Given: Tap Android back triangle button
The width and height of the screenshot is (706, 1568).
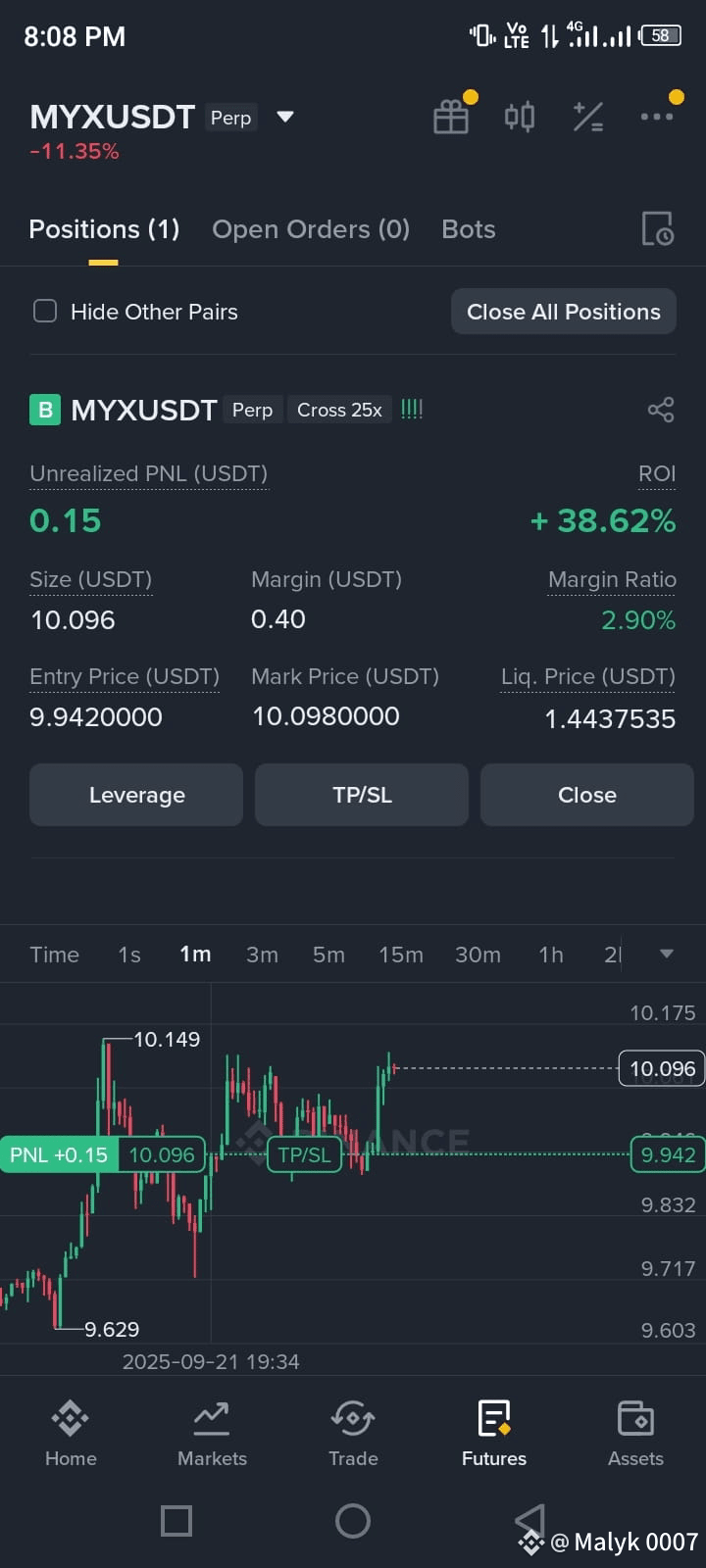Looking at the screenshot, I should [x=529, y=1521].
